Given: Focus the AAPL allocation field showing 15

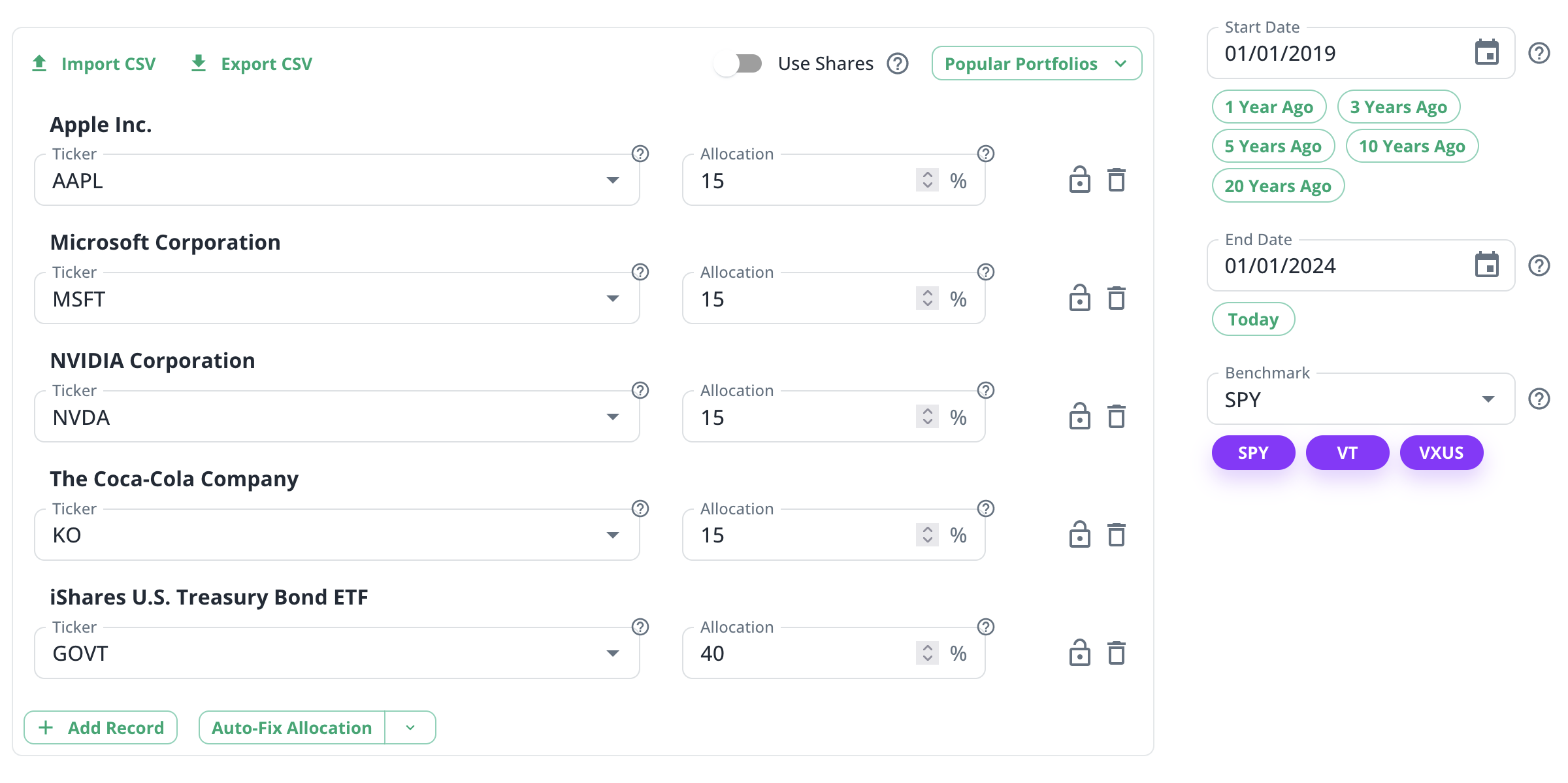Looking at the screenshot, I should pos(834,180).
